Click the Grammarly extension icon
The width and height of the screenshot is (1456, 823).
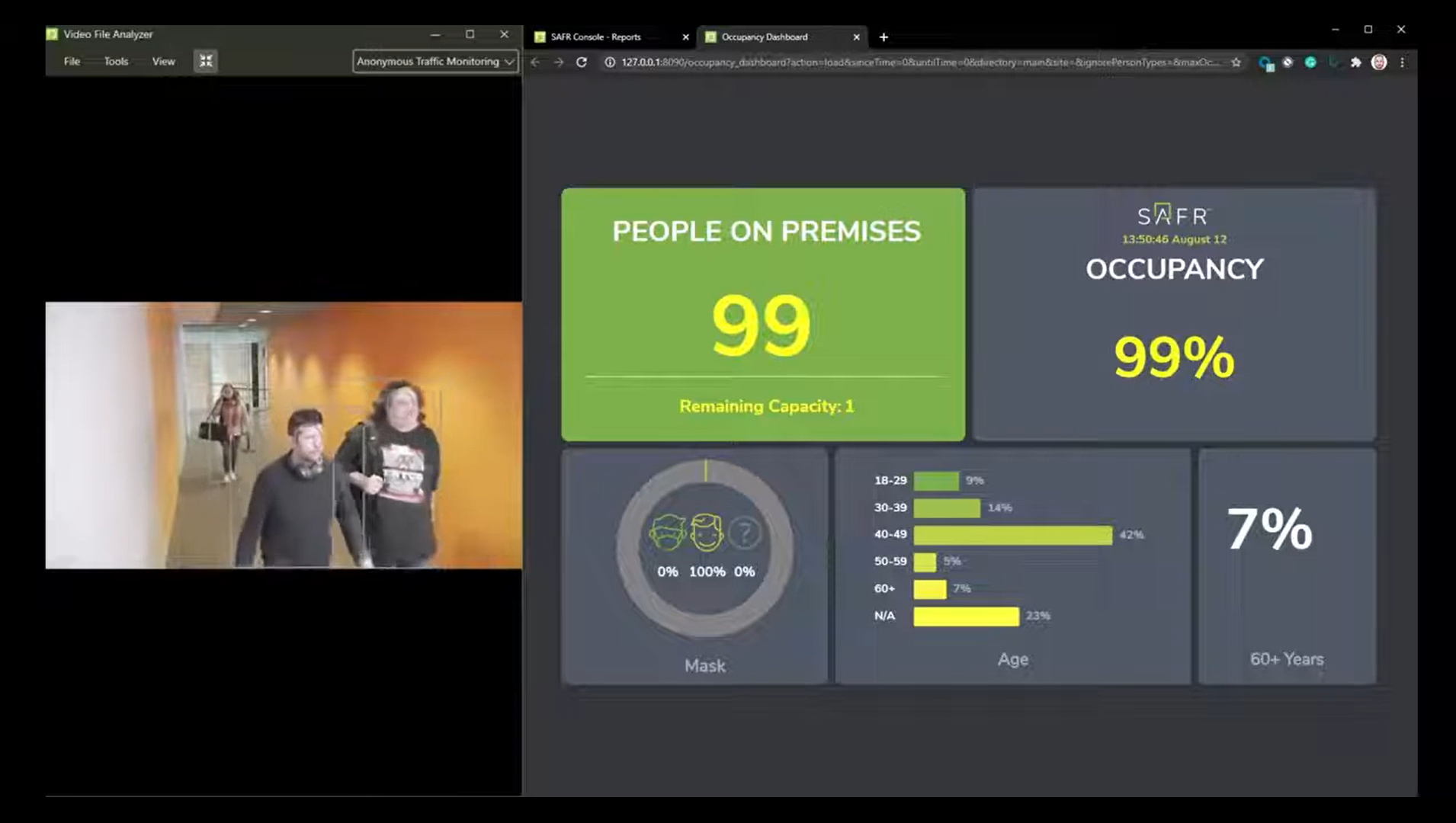1310,62
